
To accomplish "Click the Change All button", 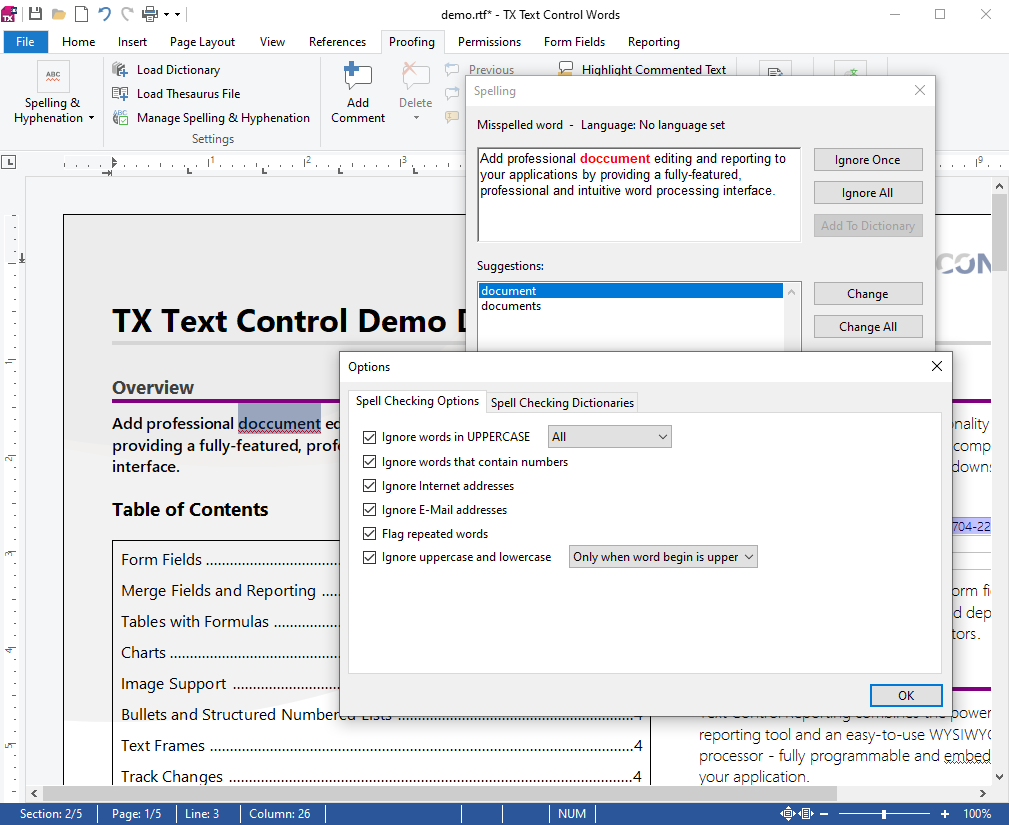I will 867,326.
